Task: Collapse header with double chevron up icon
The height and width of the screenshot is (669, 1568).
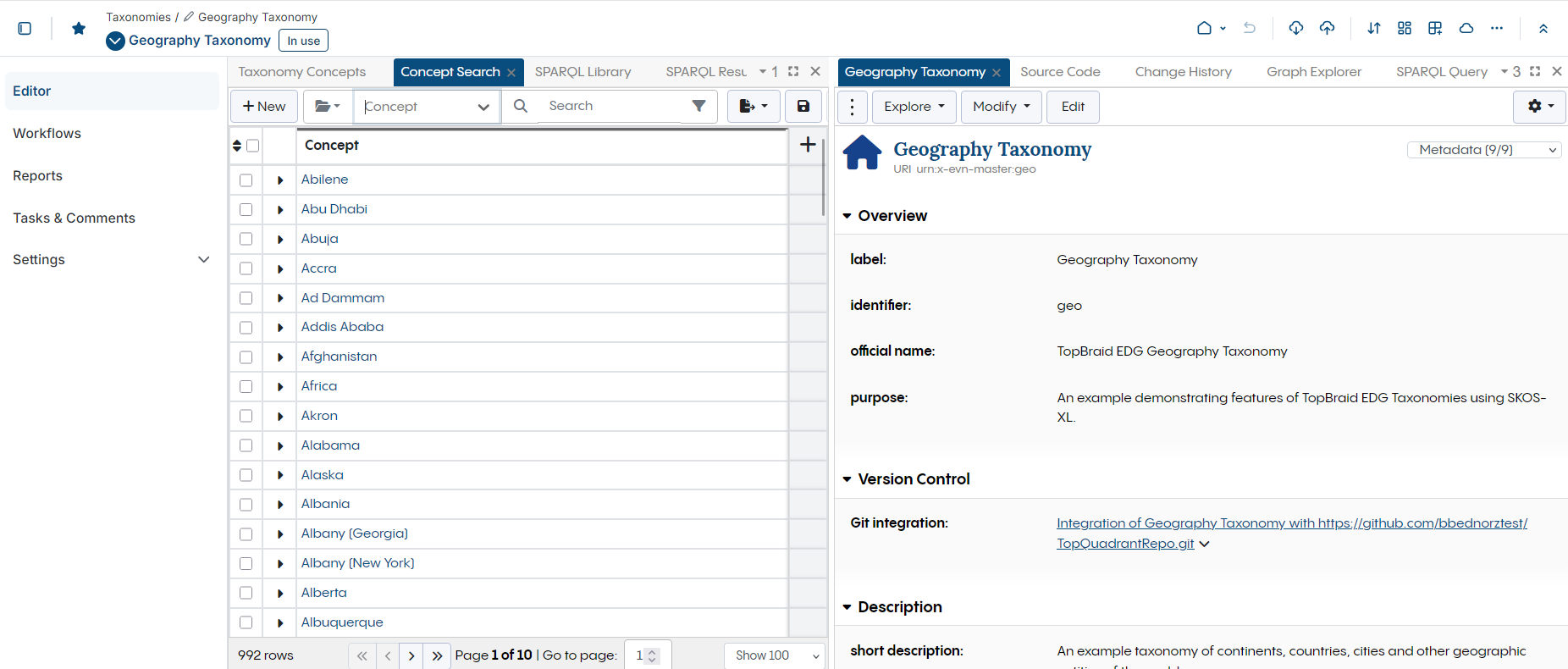Action: [1543, 28]
